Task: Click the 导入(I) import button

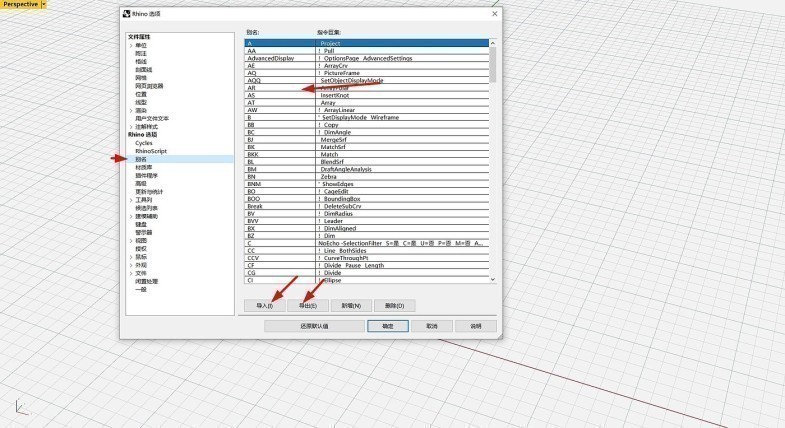Action: [x=264, y=305]
